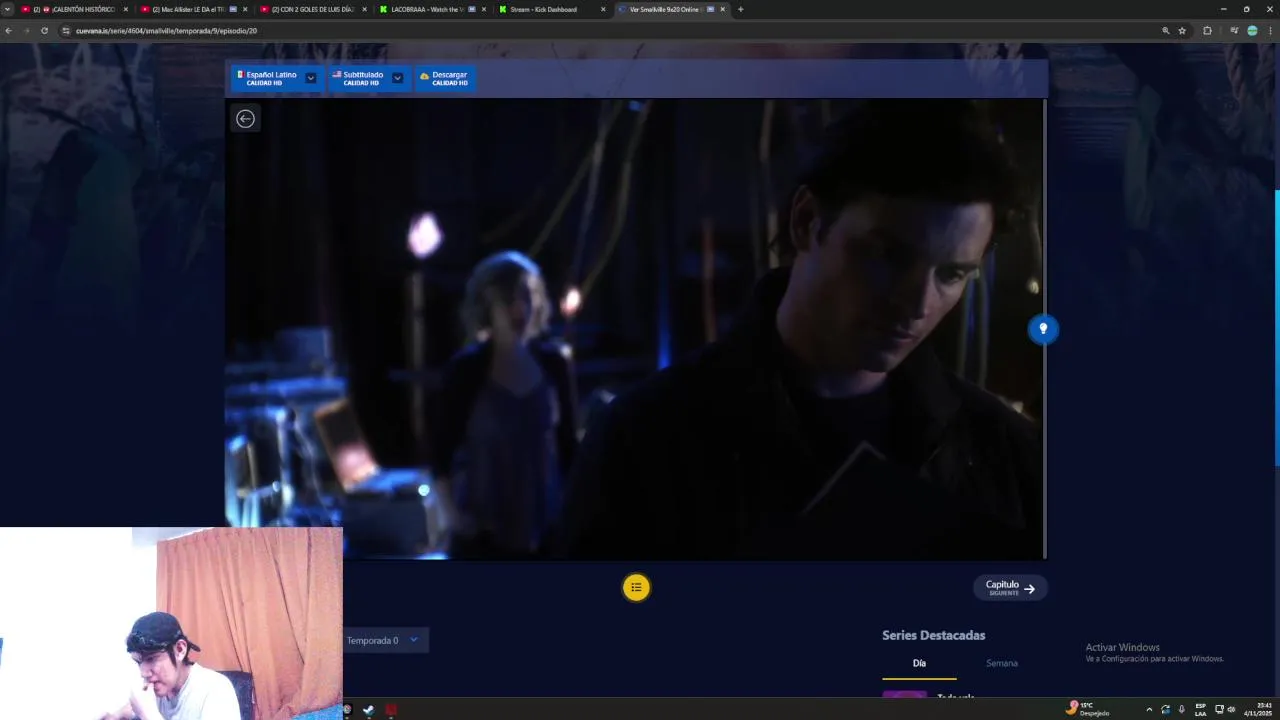Open the browser three-dot menu

pyautogui.click(x=1270, y=31)
